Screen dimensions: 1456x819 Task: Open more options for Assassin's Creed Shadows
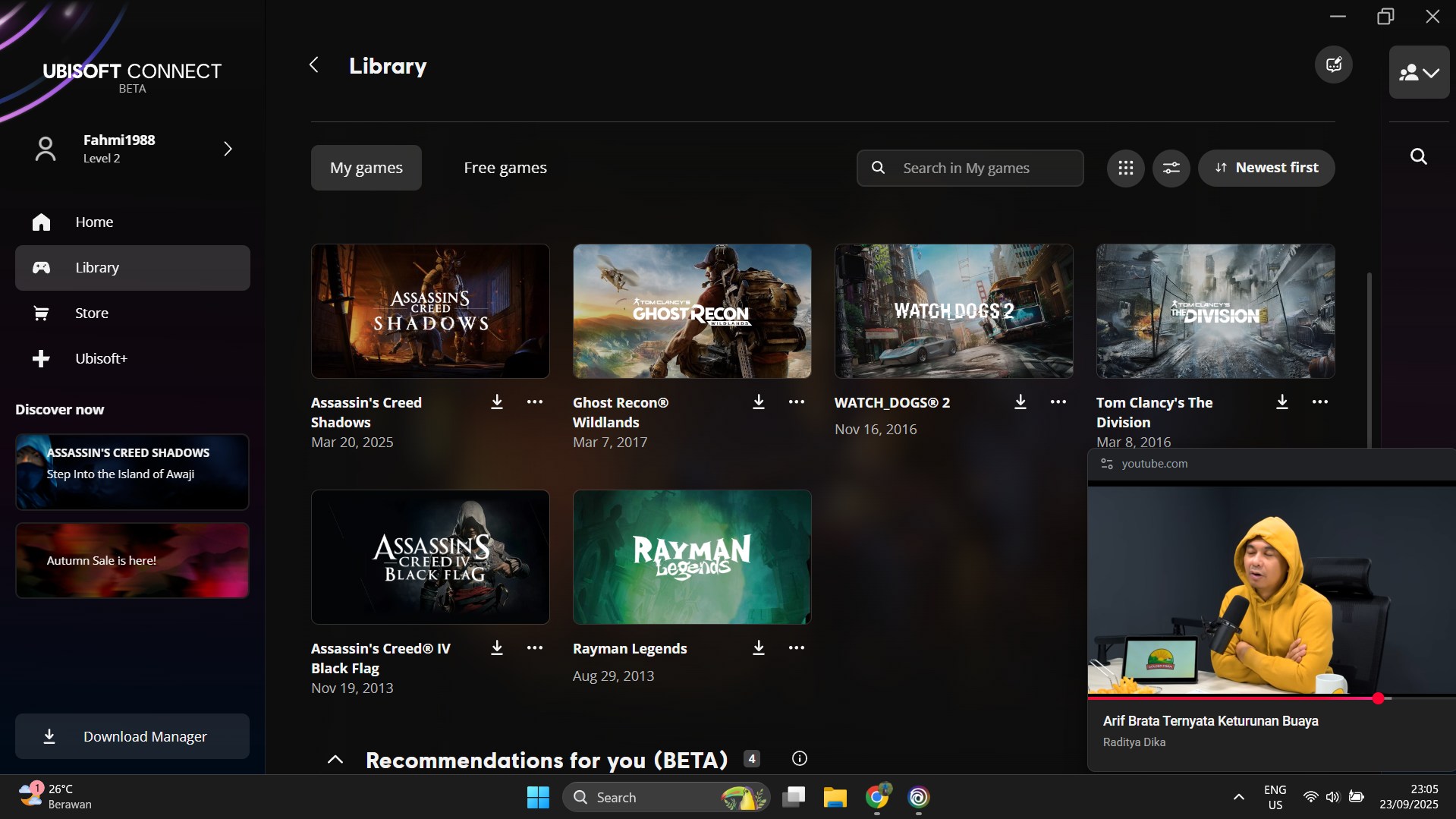tap(535, 402)
